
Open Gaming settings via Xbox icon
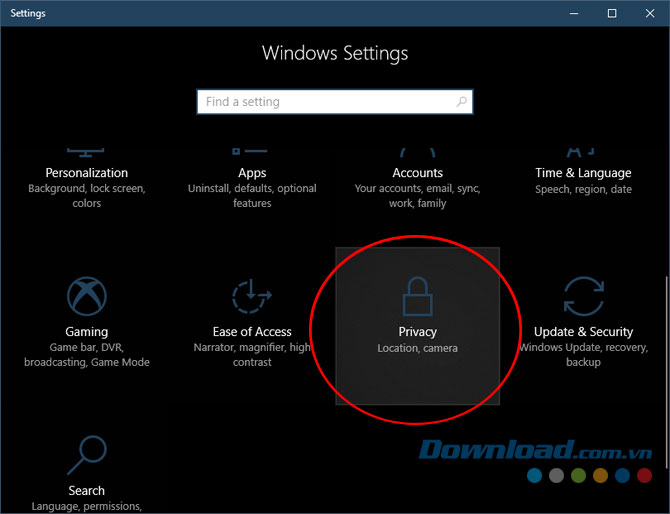pos(87,296)
